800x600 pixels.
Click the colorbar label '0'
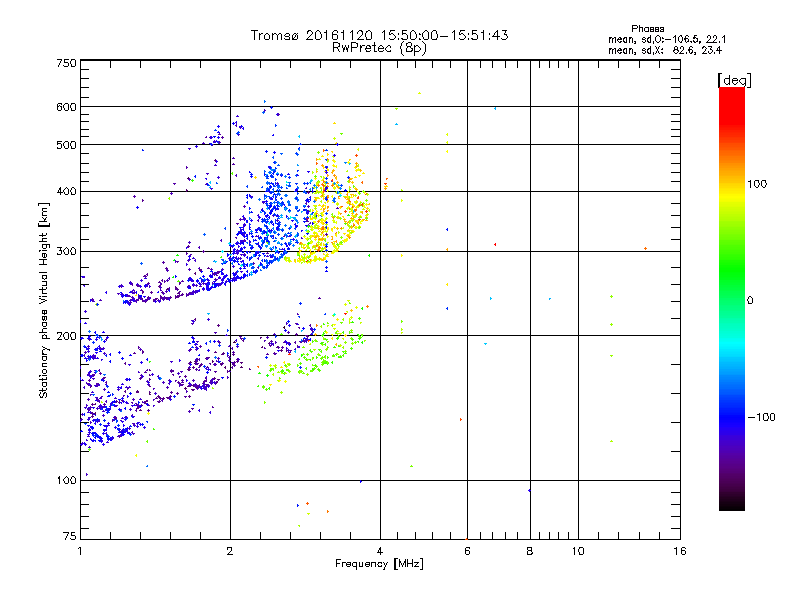[750, 301]
